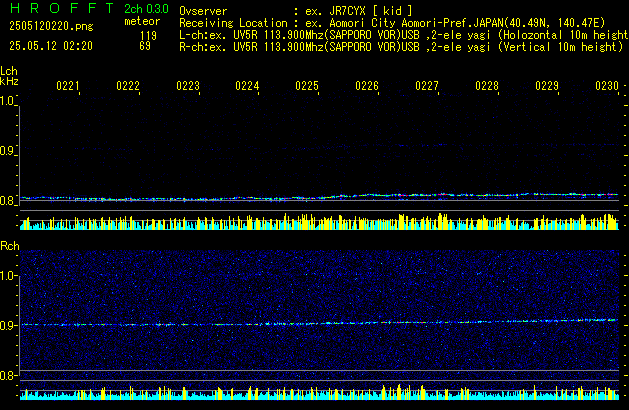
Task: Select the 0228 time marker
Action: (x=487, y=86)
